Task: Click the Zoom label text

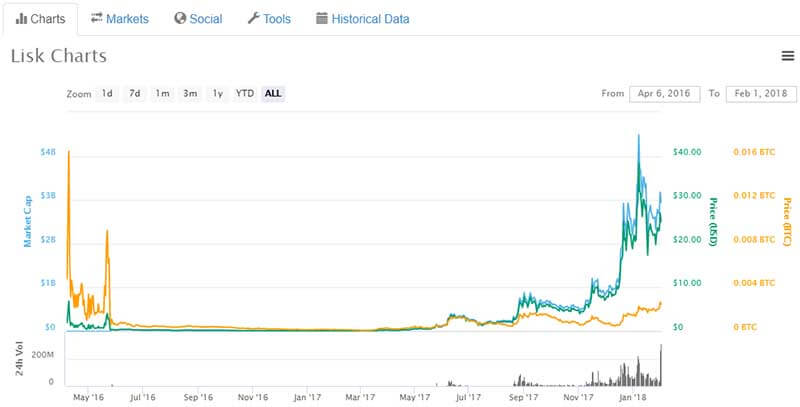Action: point(79,94)
